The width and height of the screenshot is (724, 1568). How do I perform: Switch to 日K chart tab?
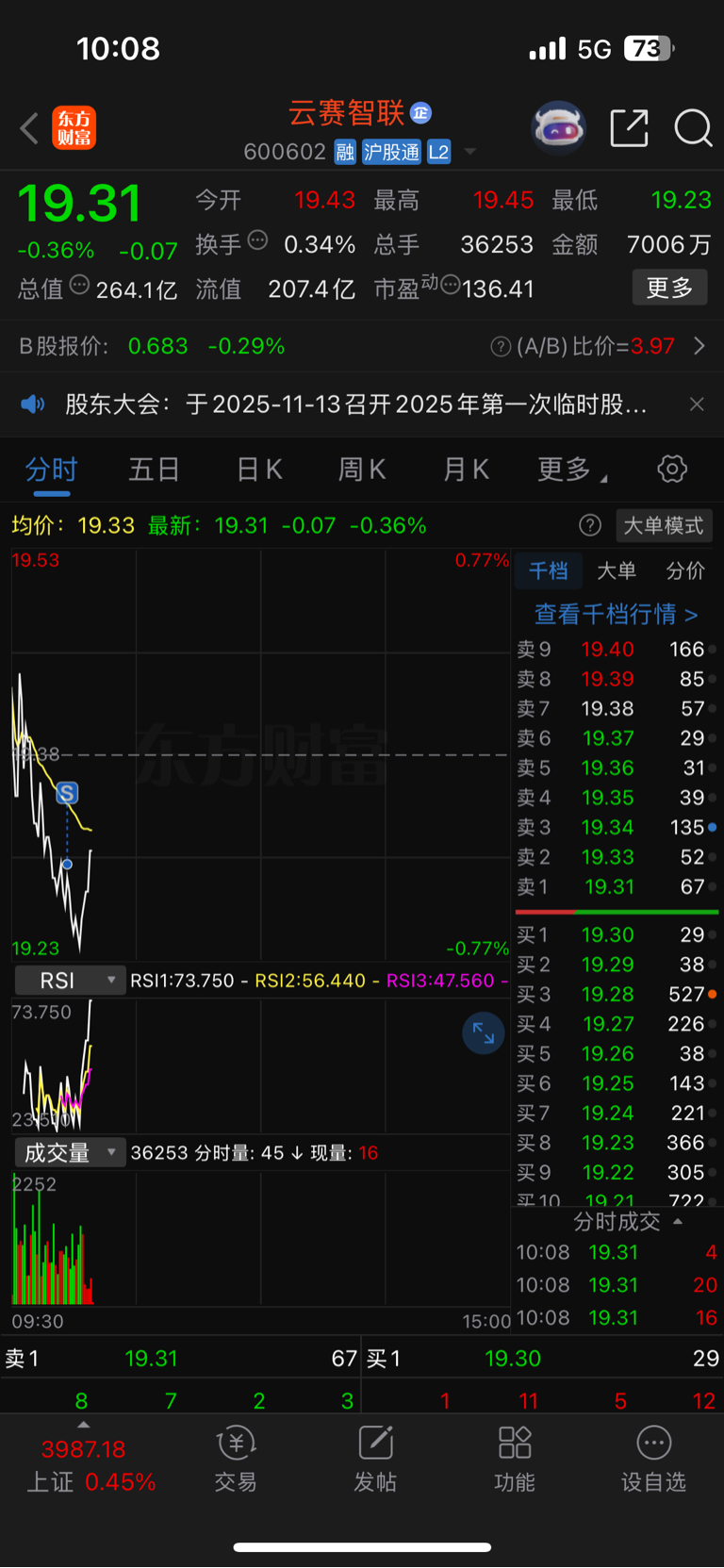(259, 470)
